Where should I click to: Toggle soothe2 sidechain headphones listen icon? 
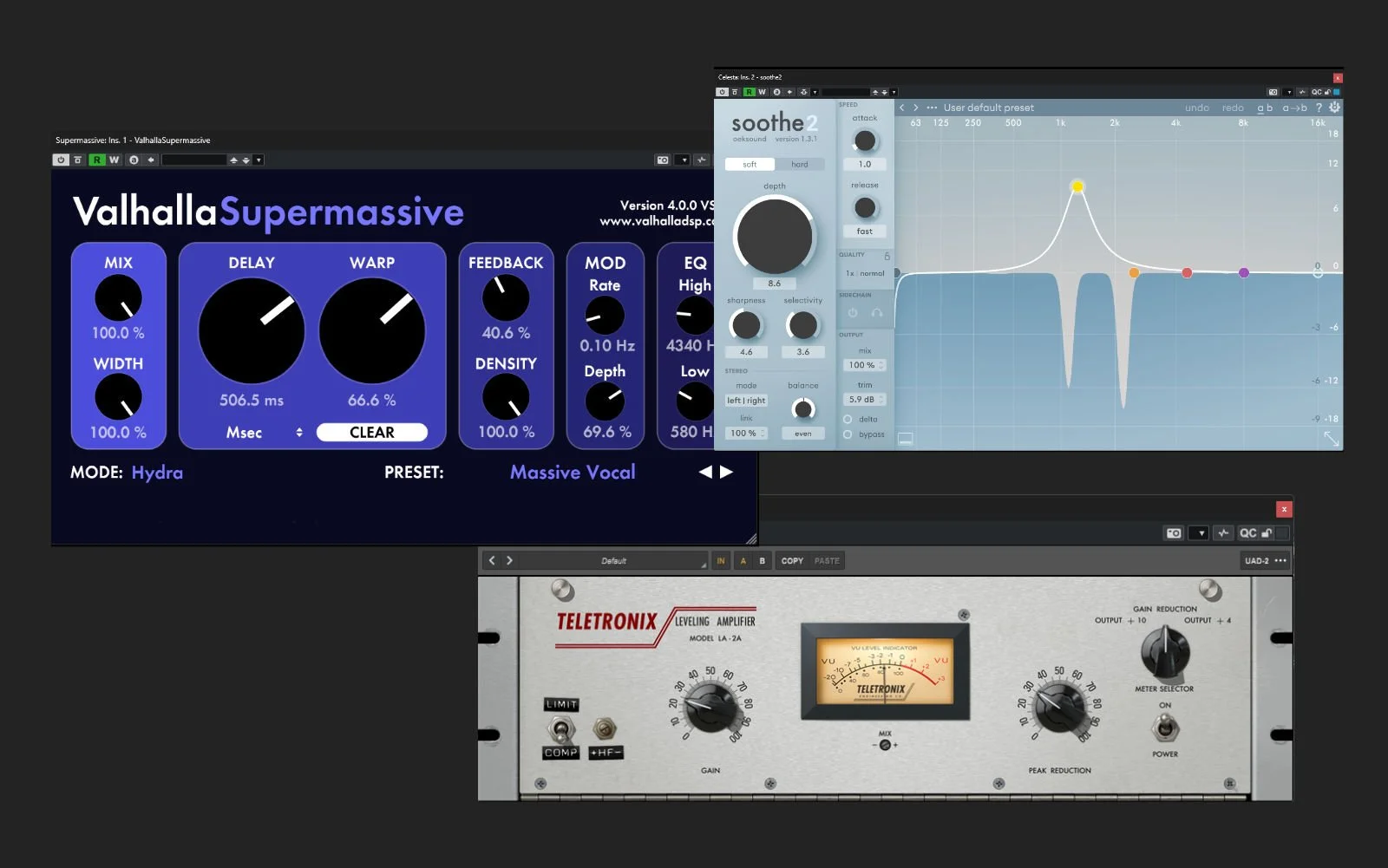[x=877, y=312]
